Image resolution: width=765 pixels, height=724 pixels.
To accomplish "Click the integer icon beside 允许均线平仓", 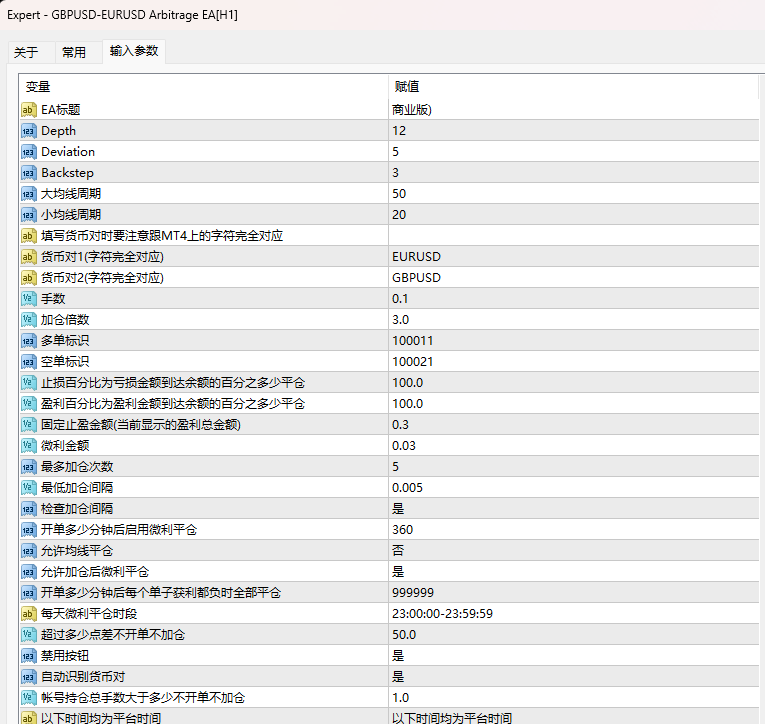I will (x=29, y=550).
